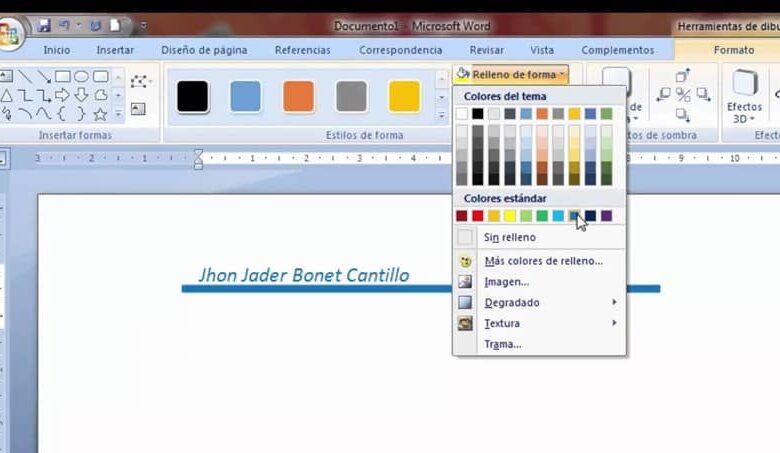Image resolution: width=780 pixels, height=453 pixels.
Task: Select the Right arrow block shape
Action: click(63, 95)
